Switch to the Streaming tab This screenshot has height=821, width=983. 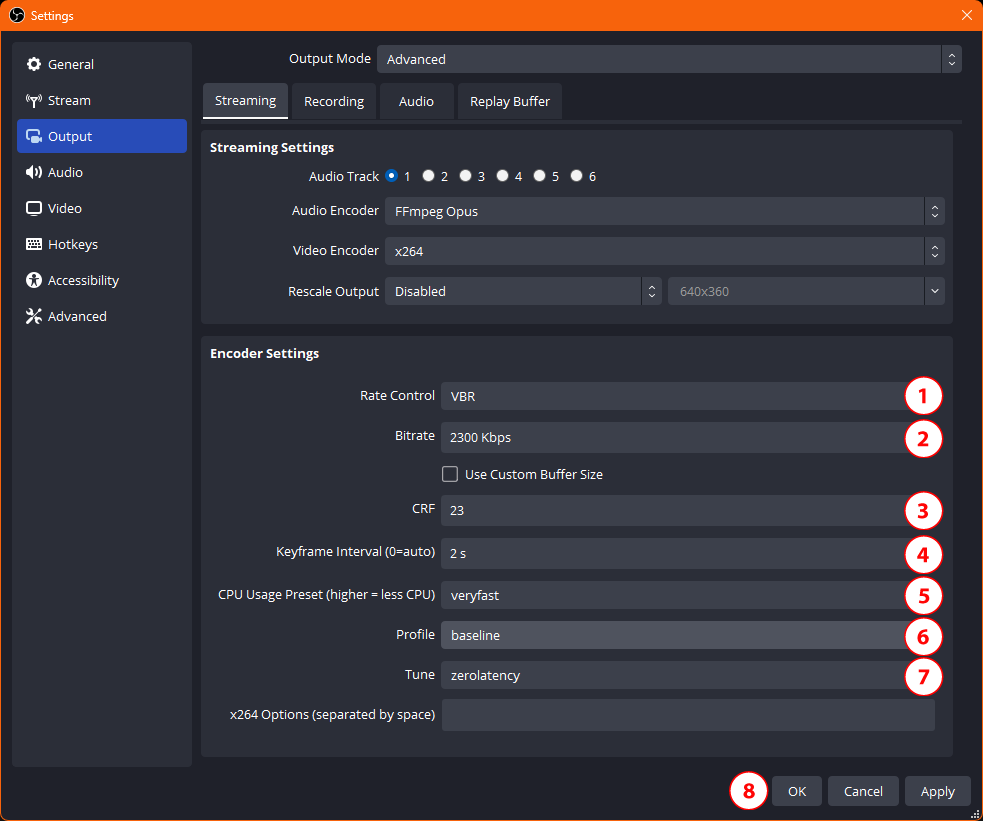(245, 101)
